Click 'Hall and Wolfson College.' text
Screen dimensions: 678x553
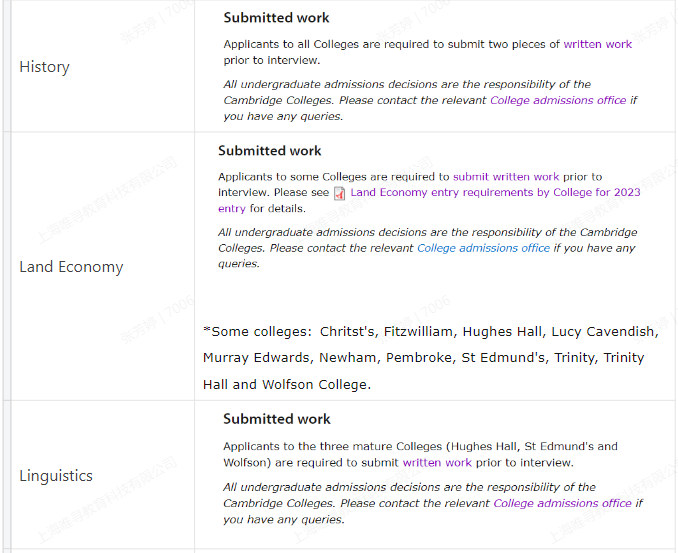pyautogui.click(x=287, y=384)
